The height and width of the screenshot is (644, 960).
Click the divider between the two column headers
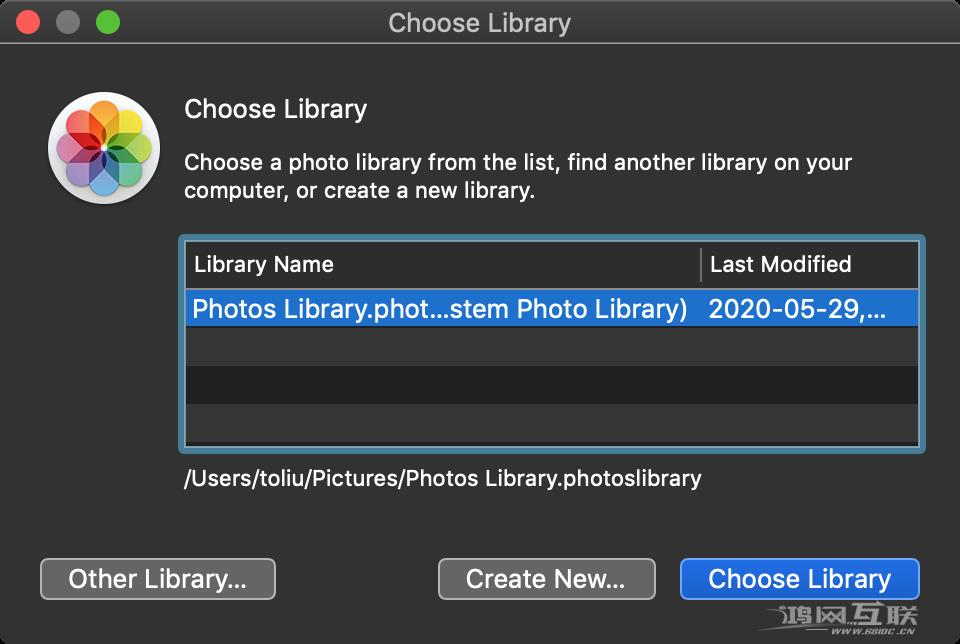[x=700, y=264]
